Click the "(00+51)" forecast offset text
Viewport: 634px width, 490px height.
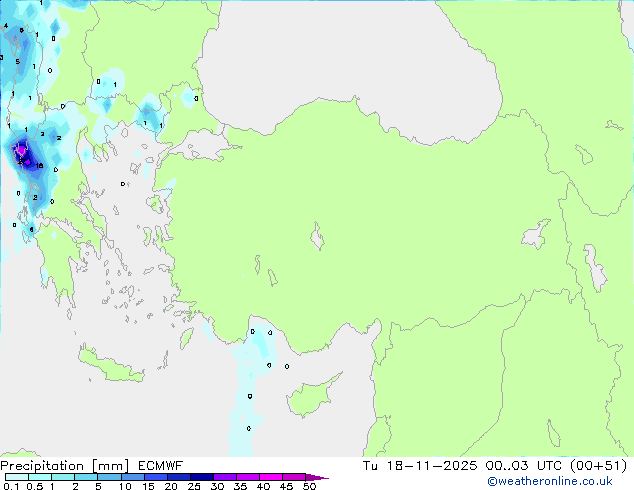coord(598,466)
